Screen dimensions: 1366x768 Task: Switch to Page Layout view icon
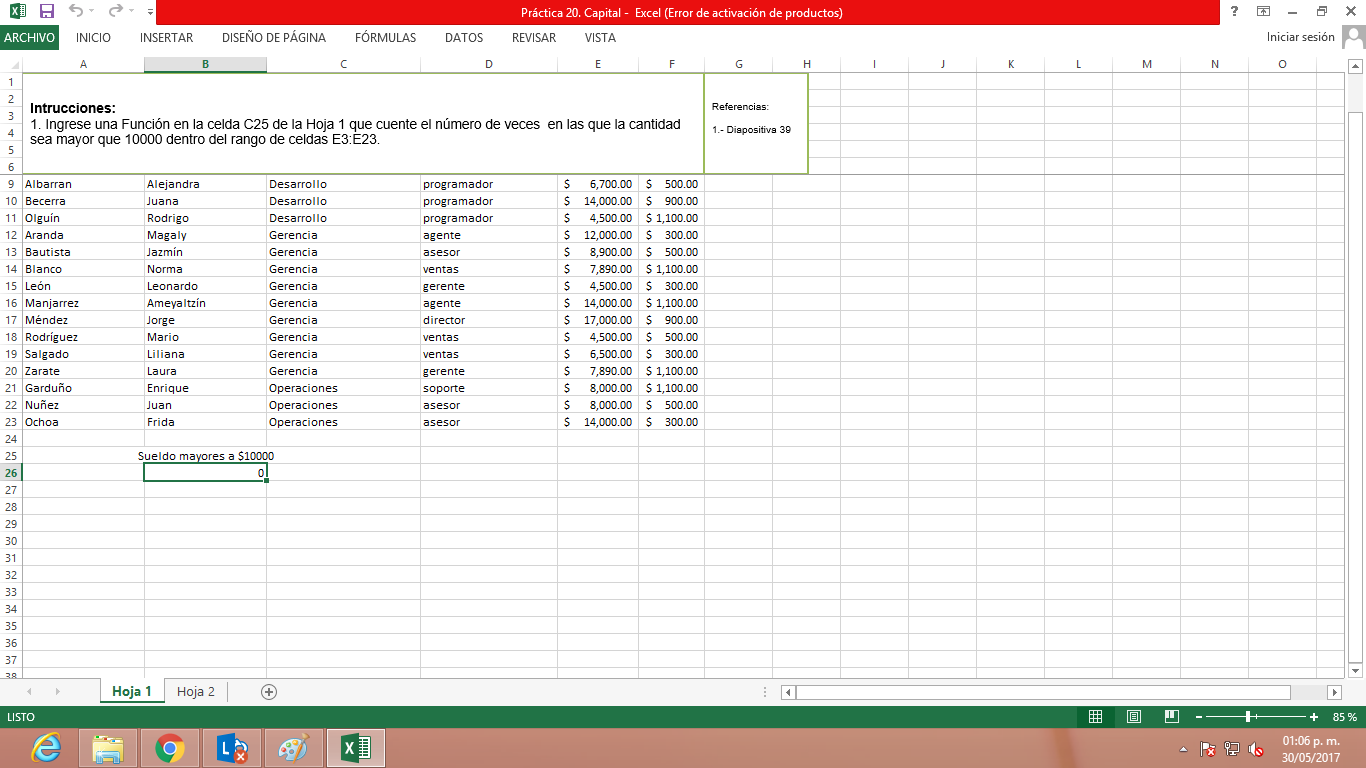(1134, 717)
